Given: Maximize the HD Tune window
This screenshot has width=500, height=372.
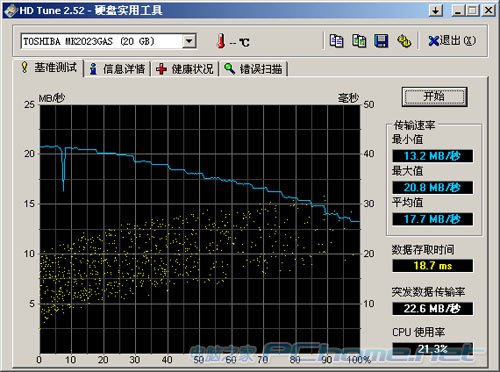Looking at the screenshot, I should pos(473,11).
